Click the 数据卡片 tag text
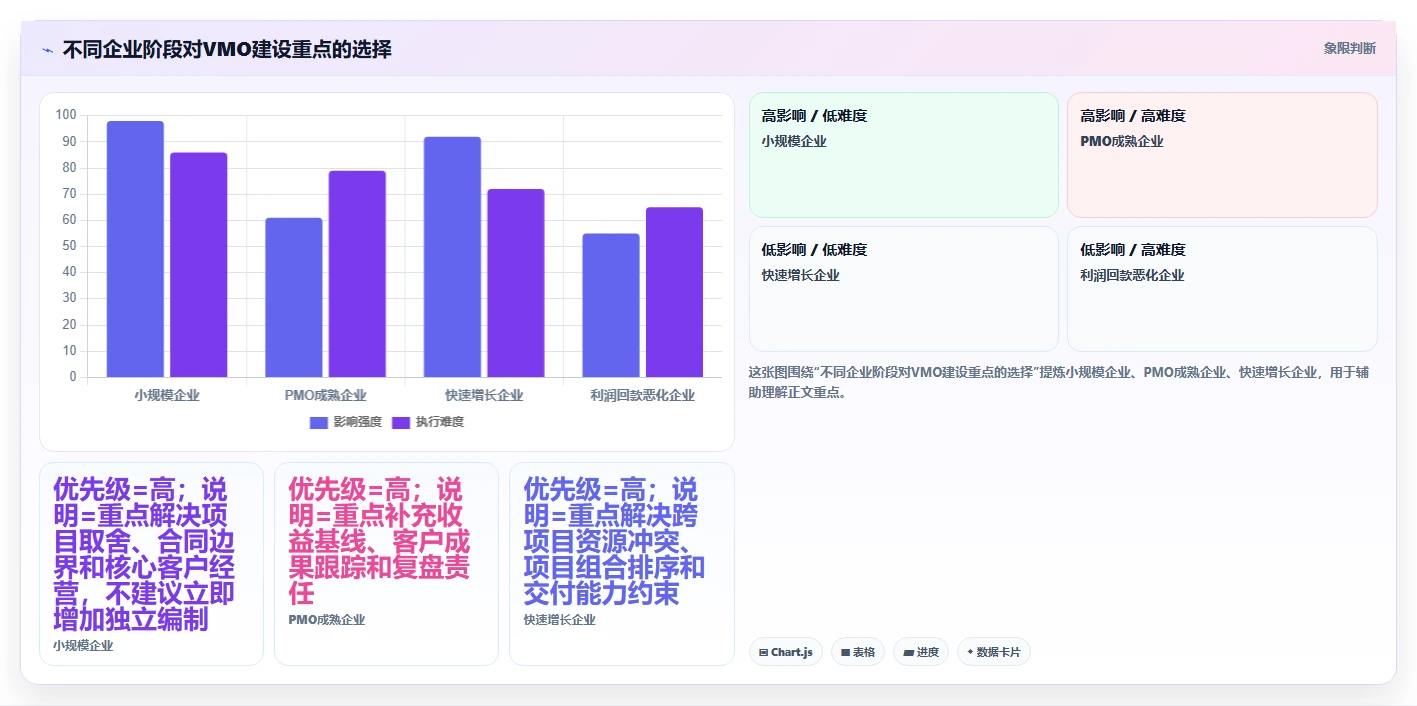1417x706 pixels. pyautogui.click(x=999, y=652)
